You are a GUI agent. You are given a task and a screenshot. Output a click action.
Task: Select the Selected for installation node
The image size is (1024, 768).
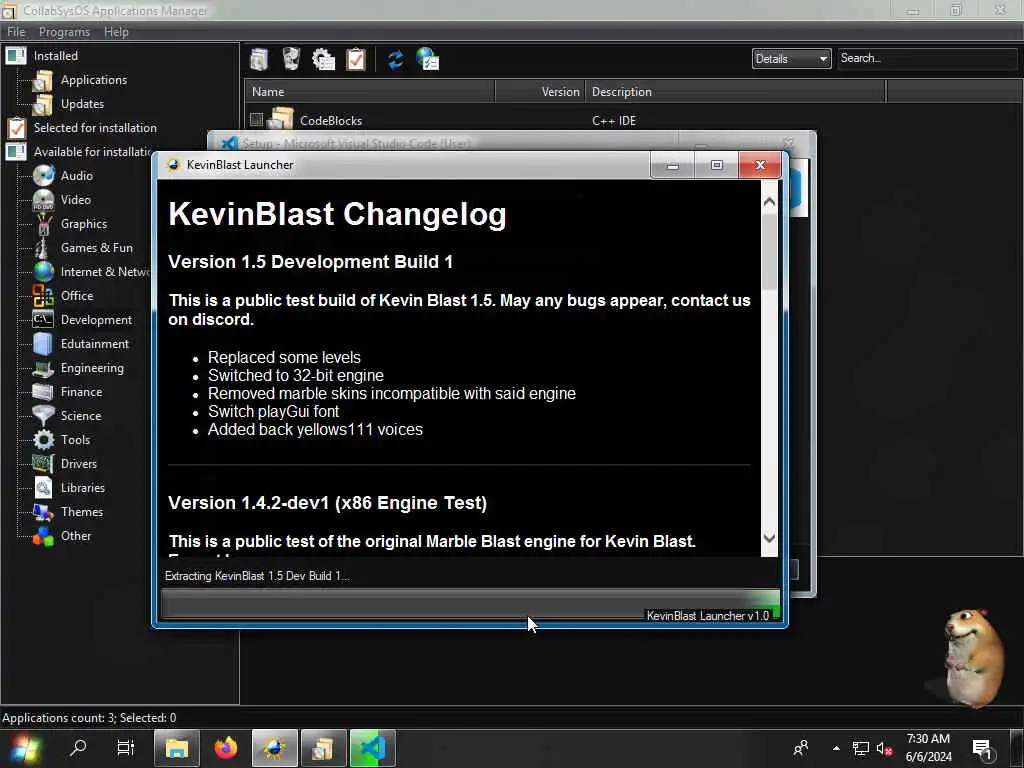click(x=95, y=128)
